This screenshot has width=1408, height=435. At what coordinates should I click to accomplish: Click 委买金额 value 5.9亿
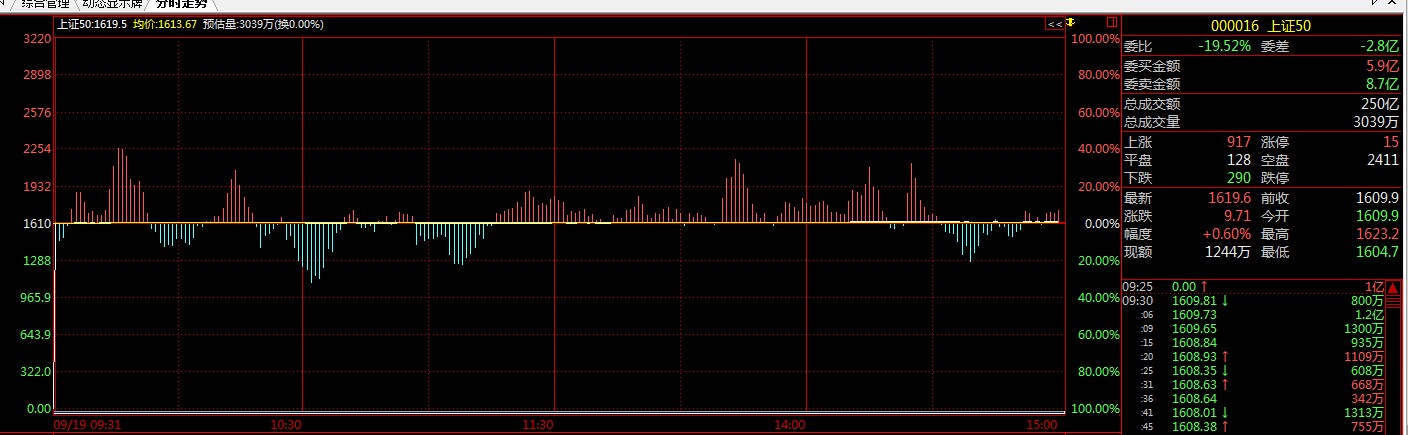click(1381, 65)
